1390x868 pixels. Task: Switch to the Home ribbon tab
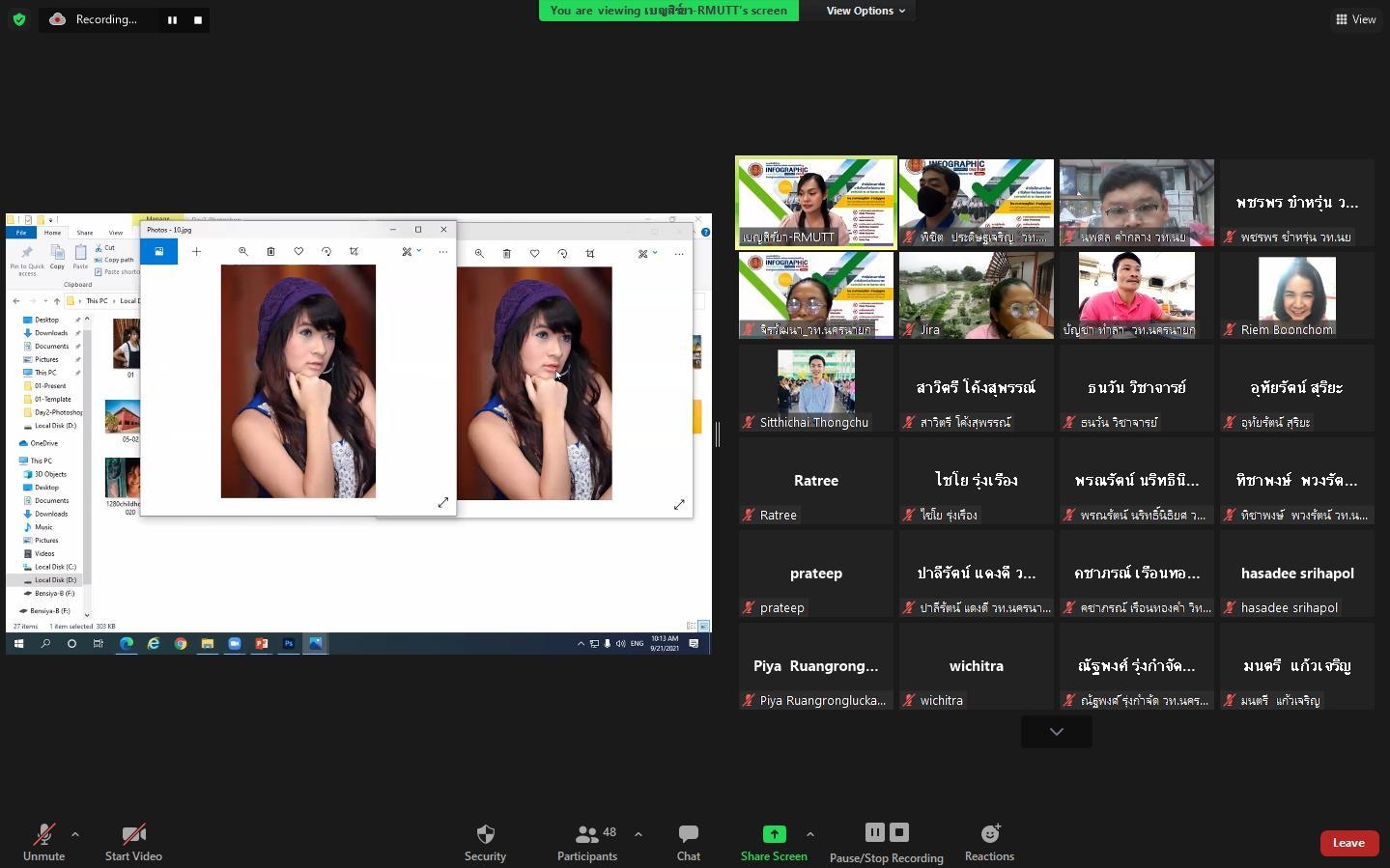[x=52, y=233]
